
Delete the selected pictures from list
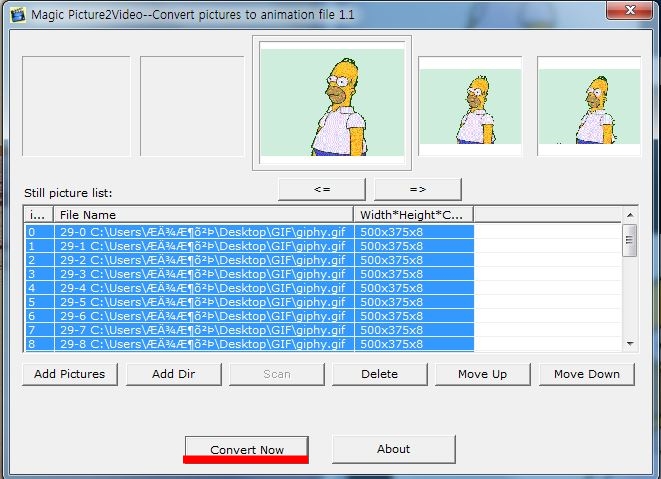click(379, 374)
